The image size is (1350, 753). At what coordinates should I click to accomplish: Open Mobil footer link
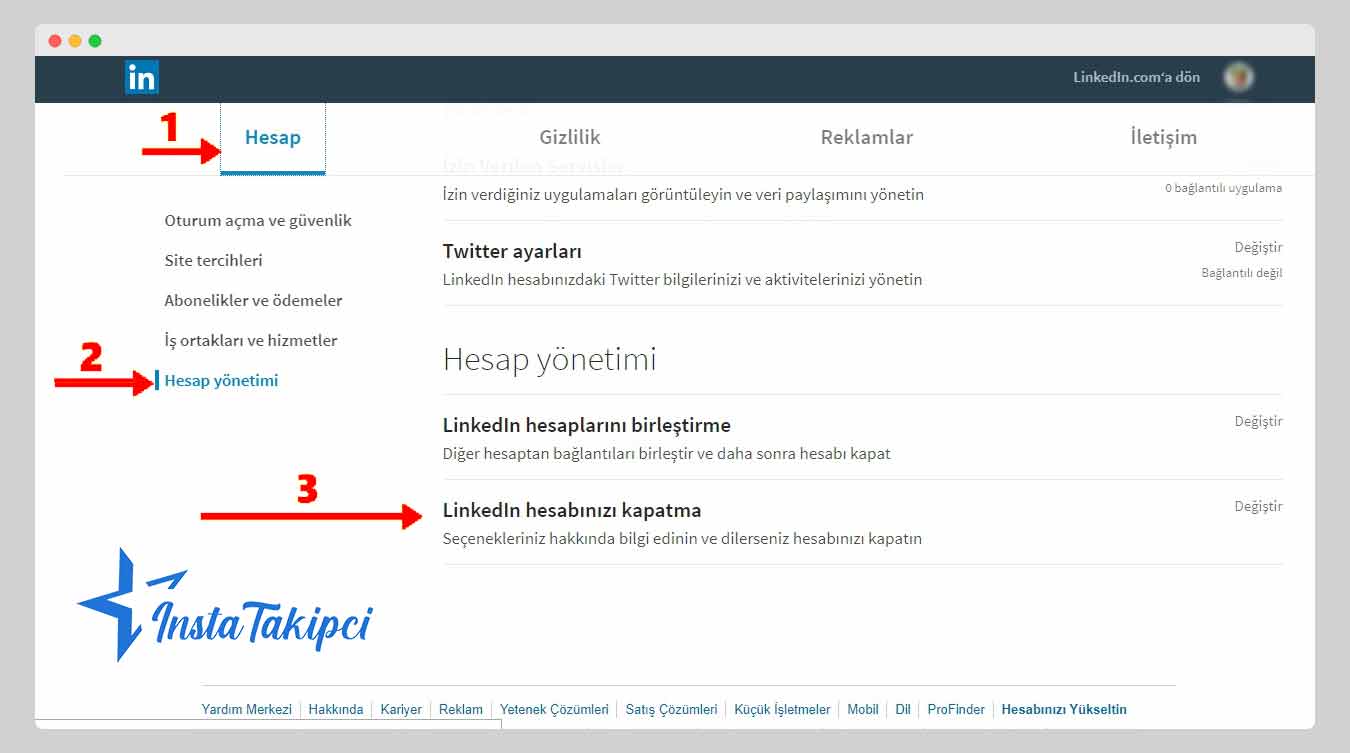(863, 709)
